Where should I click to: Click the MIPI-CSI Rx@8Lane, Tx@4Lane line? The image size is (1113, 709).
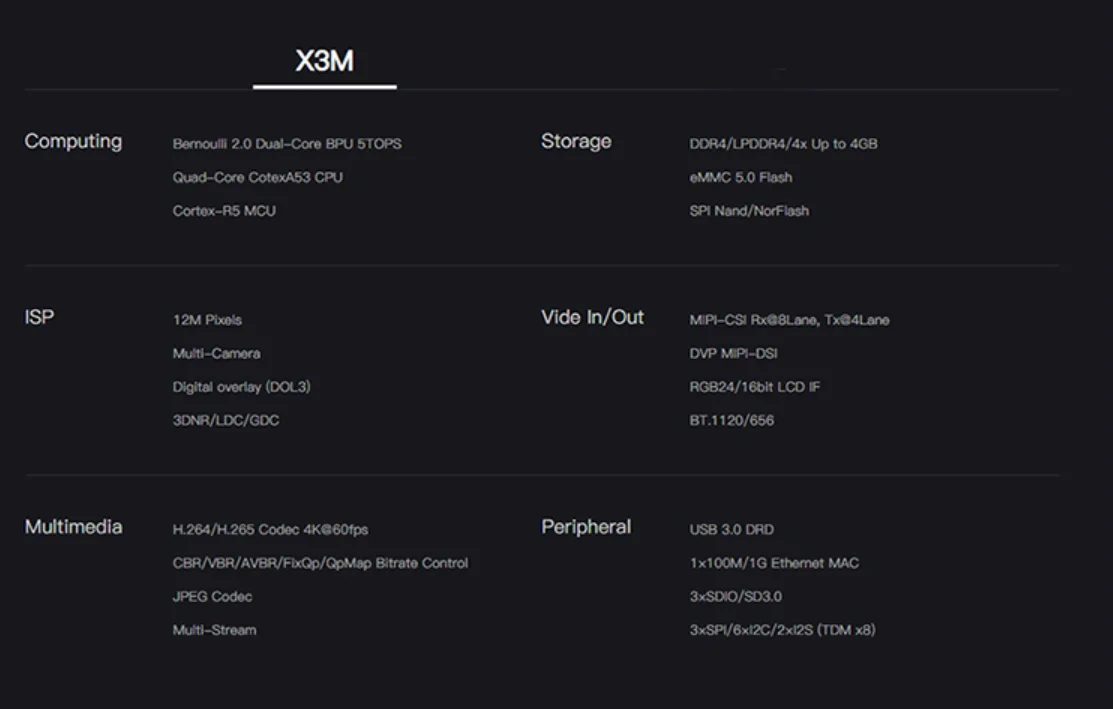pos(789,320)
